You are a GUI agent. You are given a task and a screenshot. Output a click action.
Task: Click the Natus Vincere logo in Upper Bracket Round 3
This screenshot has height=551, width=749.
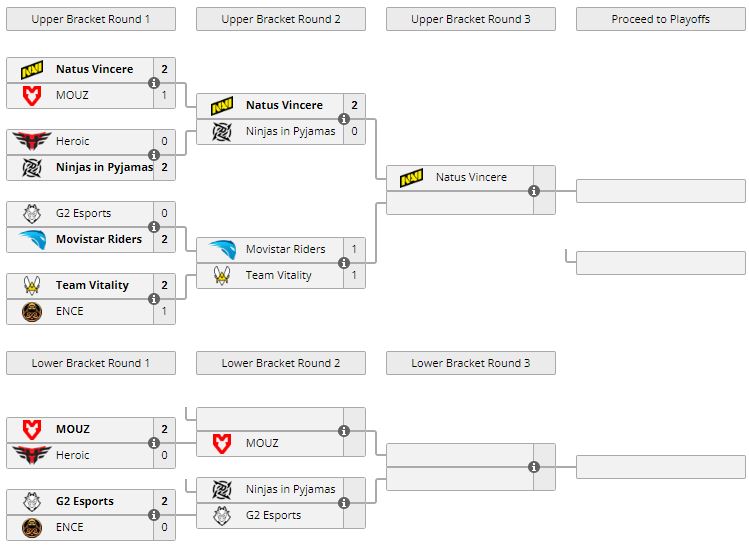click(x=411, y=178)
